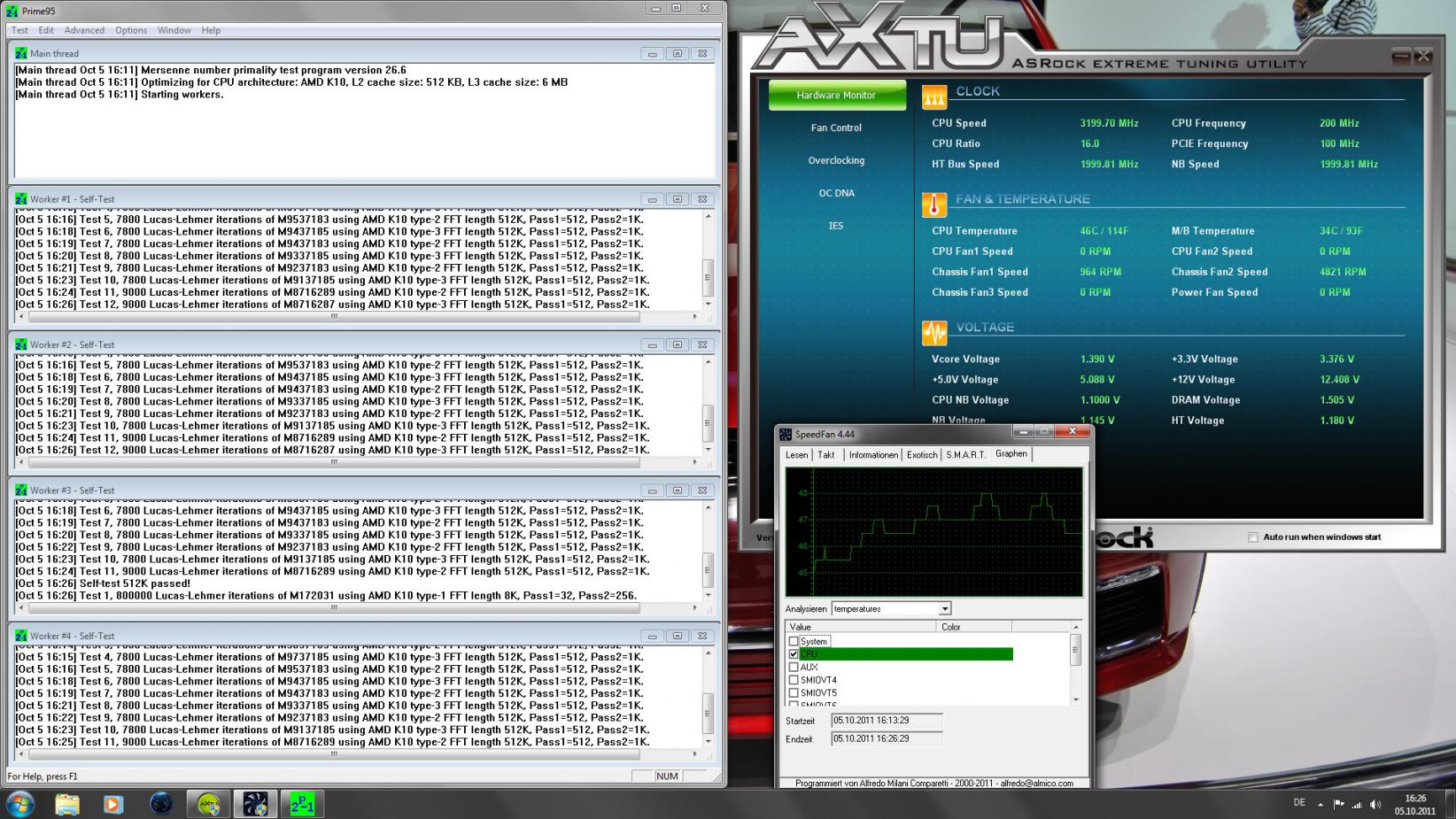
Task: Click Worker #3 horizontal scroll-right arrow
Action: (695, 607)
